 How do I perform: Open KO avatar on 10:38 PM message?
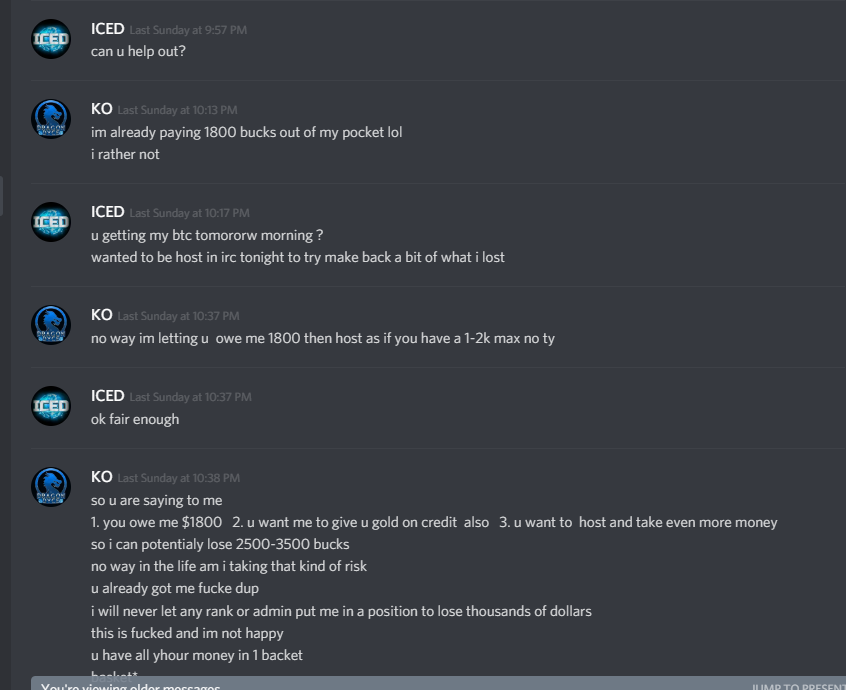point(51,487)
